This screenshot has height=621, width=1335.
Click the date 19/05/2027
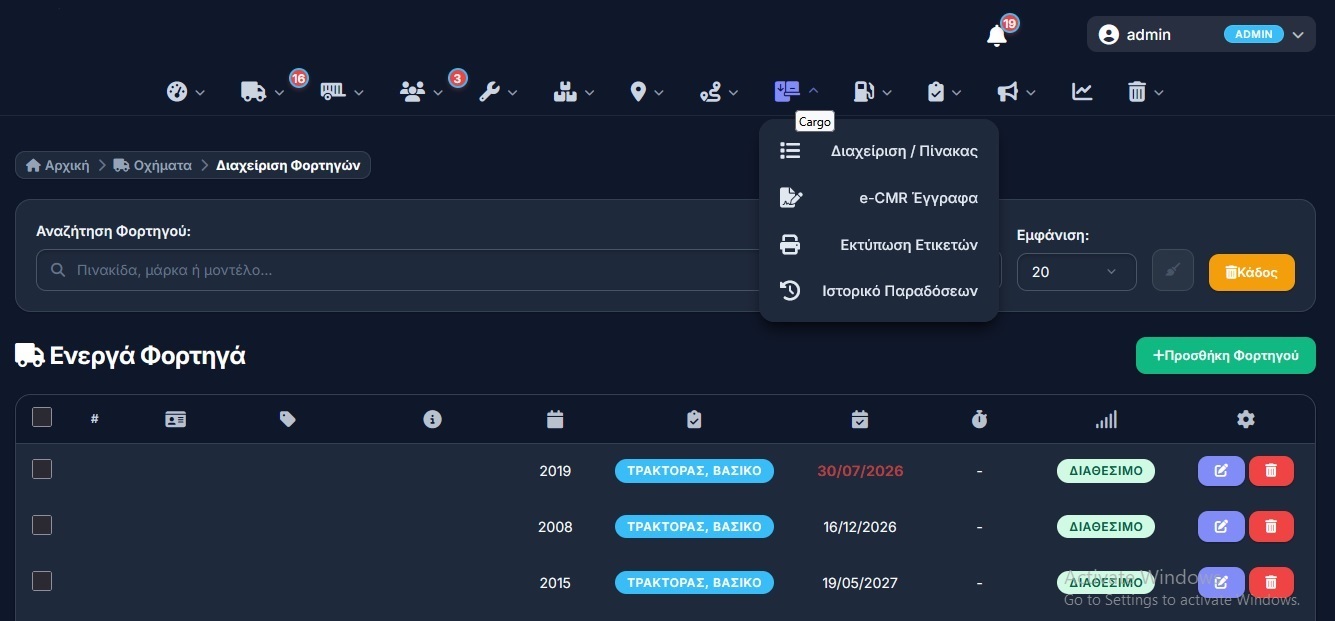click(860, 583)
